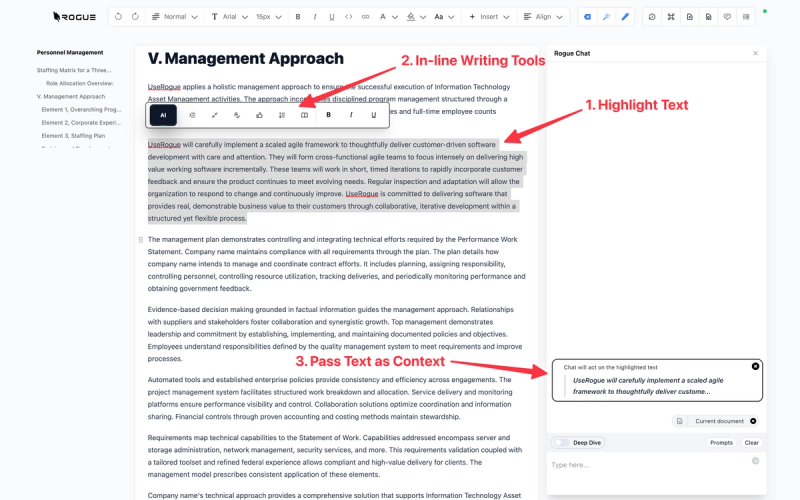The image size is (800, 500).
Task: Click the shorten text icon in the inline toolbar
Action: click(192, 115)
